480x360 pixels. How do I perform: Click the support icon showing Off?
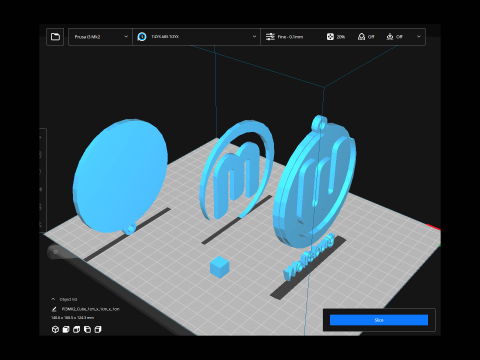361,37
